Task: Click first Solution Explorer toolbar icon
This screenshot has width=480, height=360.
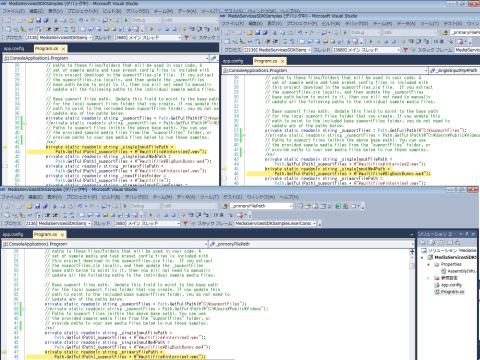Action: click(423, 242)
